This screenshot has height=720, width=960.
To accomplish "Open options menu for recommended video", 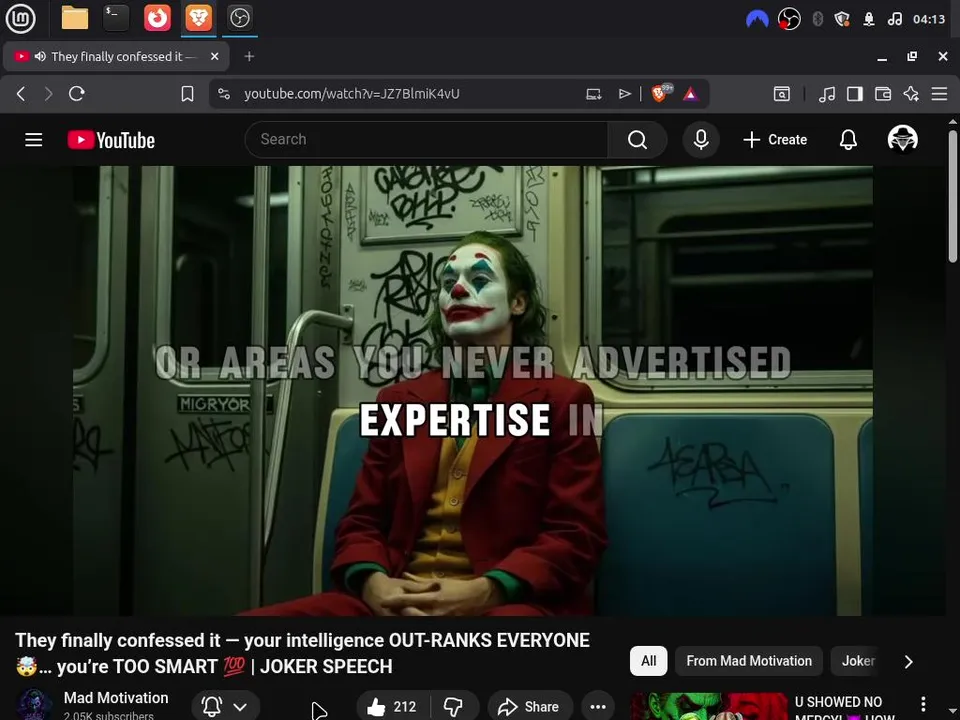I will [x=923, y=704].
